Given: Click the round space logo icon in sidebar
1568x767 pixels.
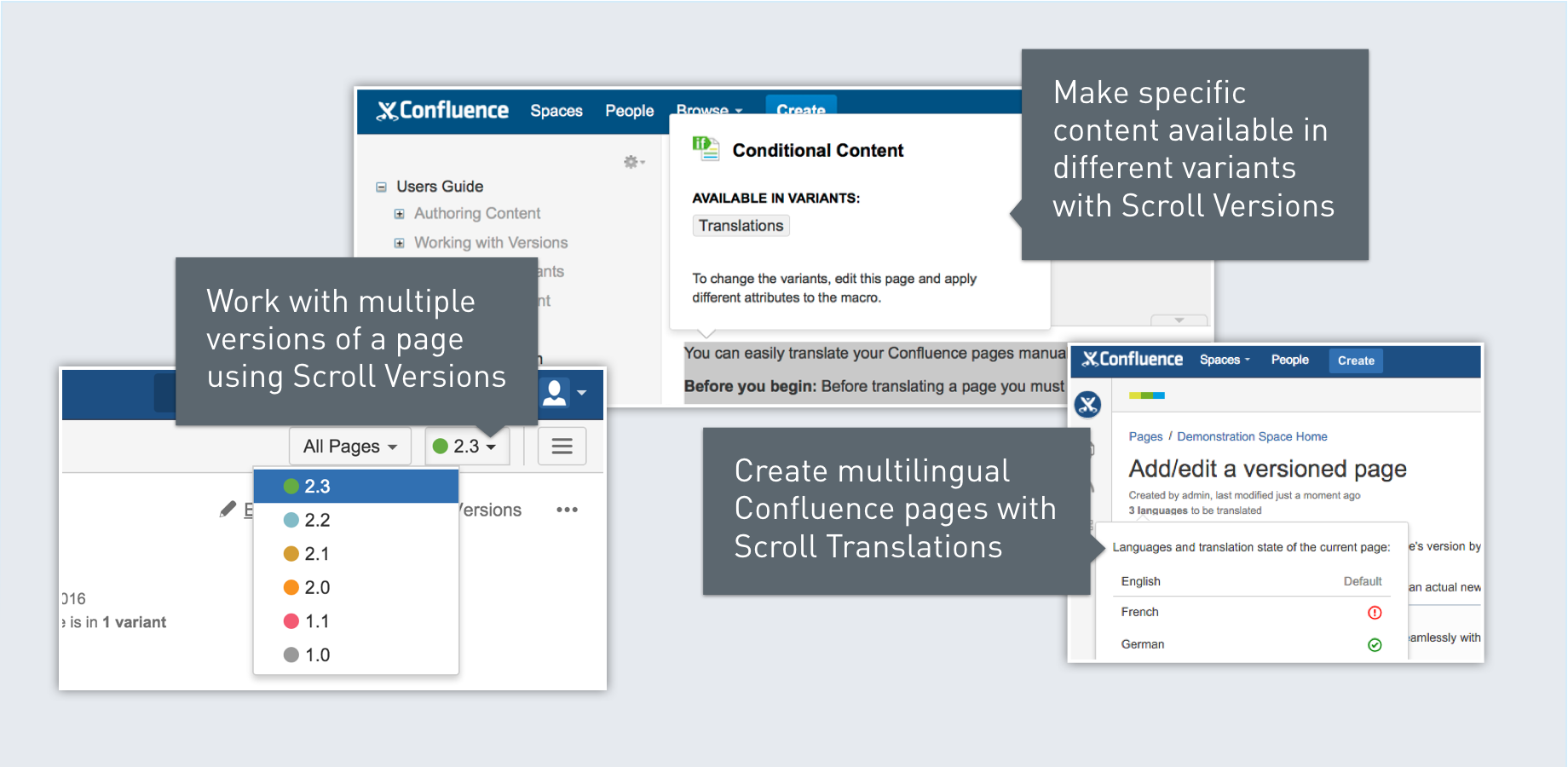Looking at the screenshot, I should 1087,405.
